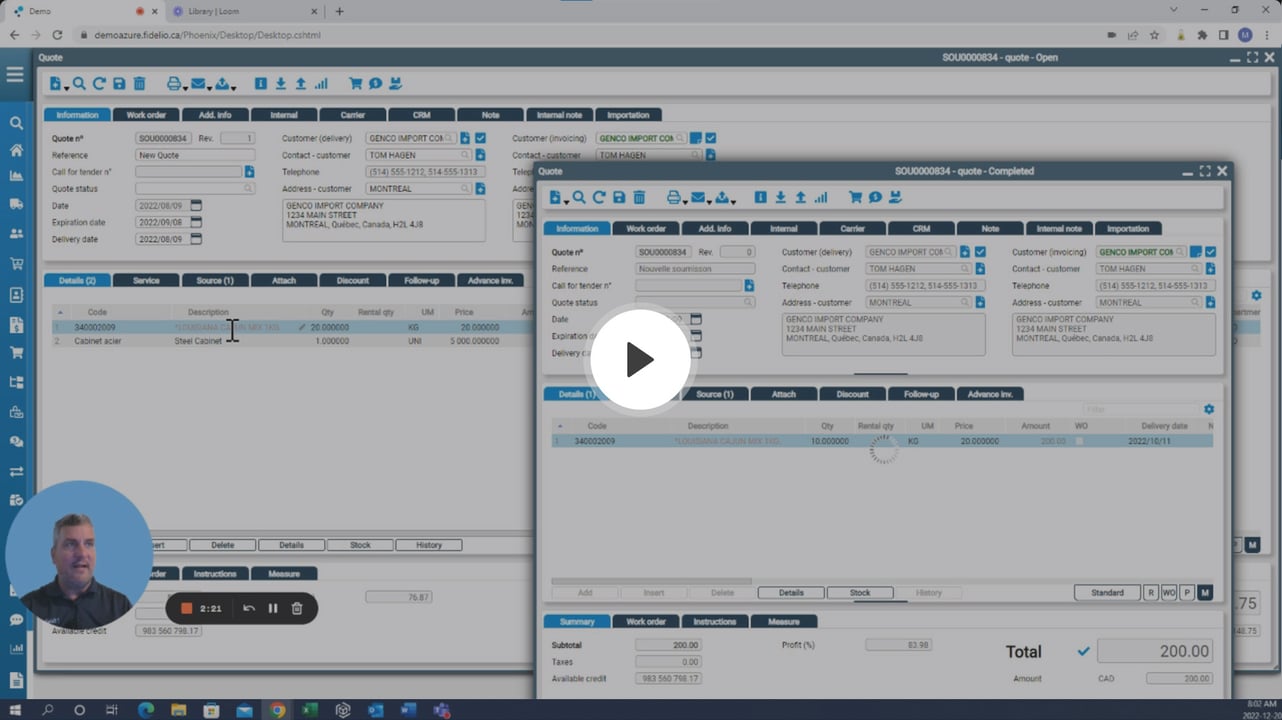Click the trash icon in the front quote window toolbar
The image size is (1282, 720).
point(639,198)
